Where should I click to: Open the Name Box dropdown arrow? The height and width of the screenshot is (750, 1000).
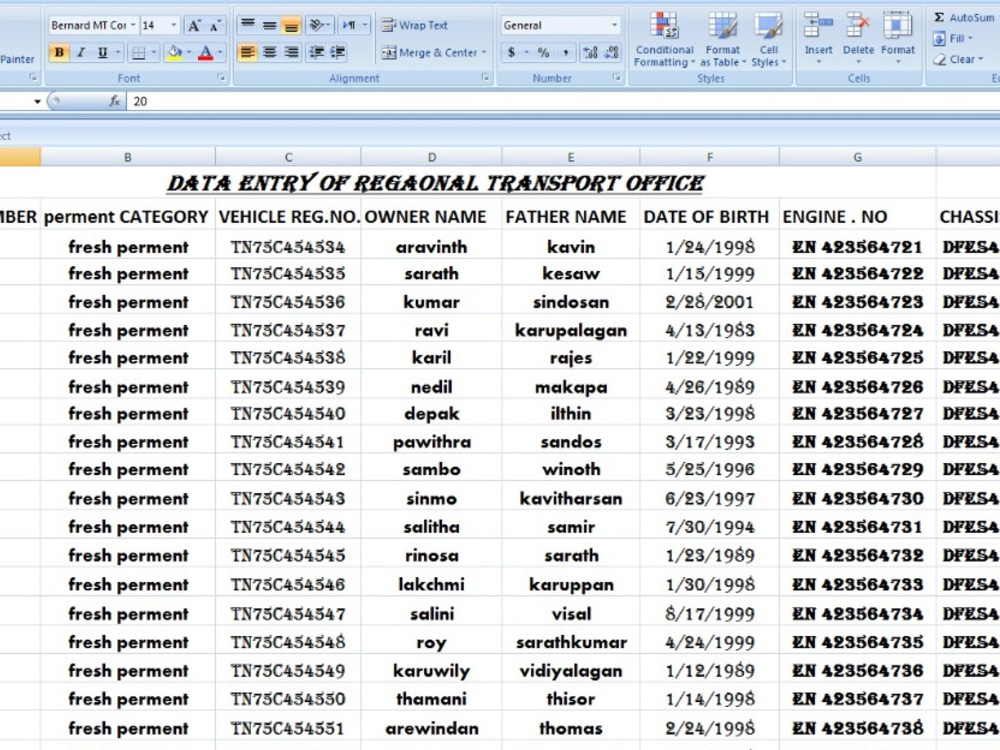click(37, 101)
